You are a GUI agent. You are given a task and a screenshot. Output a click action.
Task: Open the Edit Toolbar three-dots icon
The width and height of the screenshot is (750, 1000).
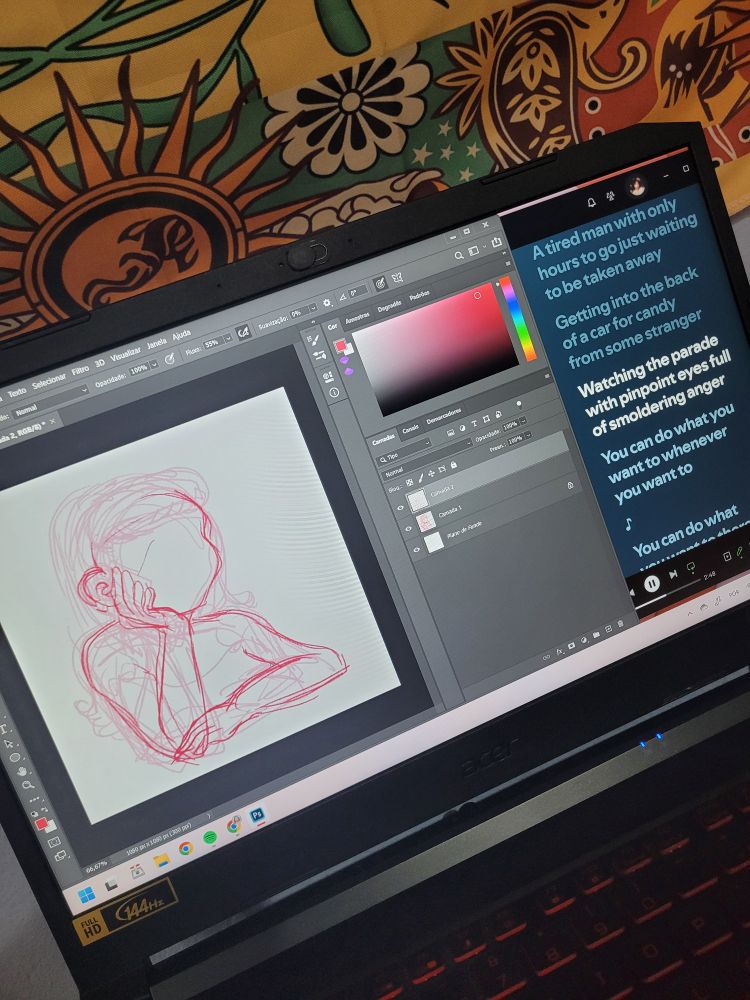point(34,799)
